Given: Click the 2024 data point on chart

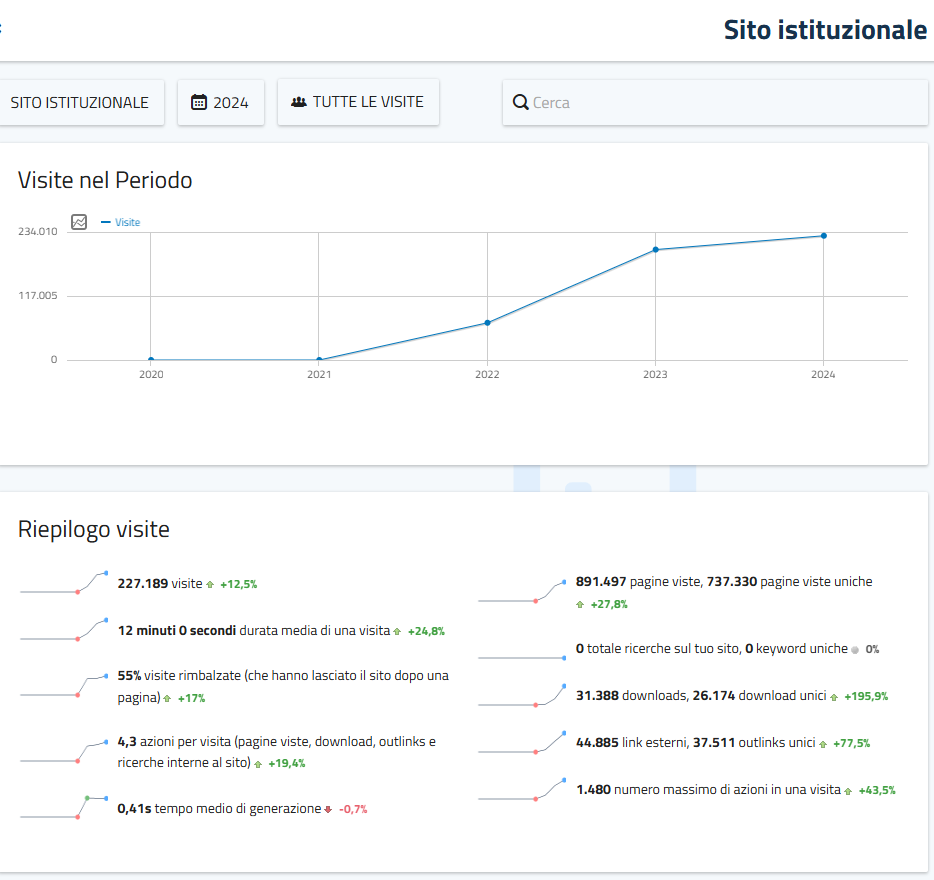Looking at the screenshot, I should (x=823, y=236).
